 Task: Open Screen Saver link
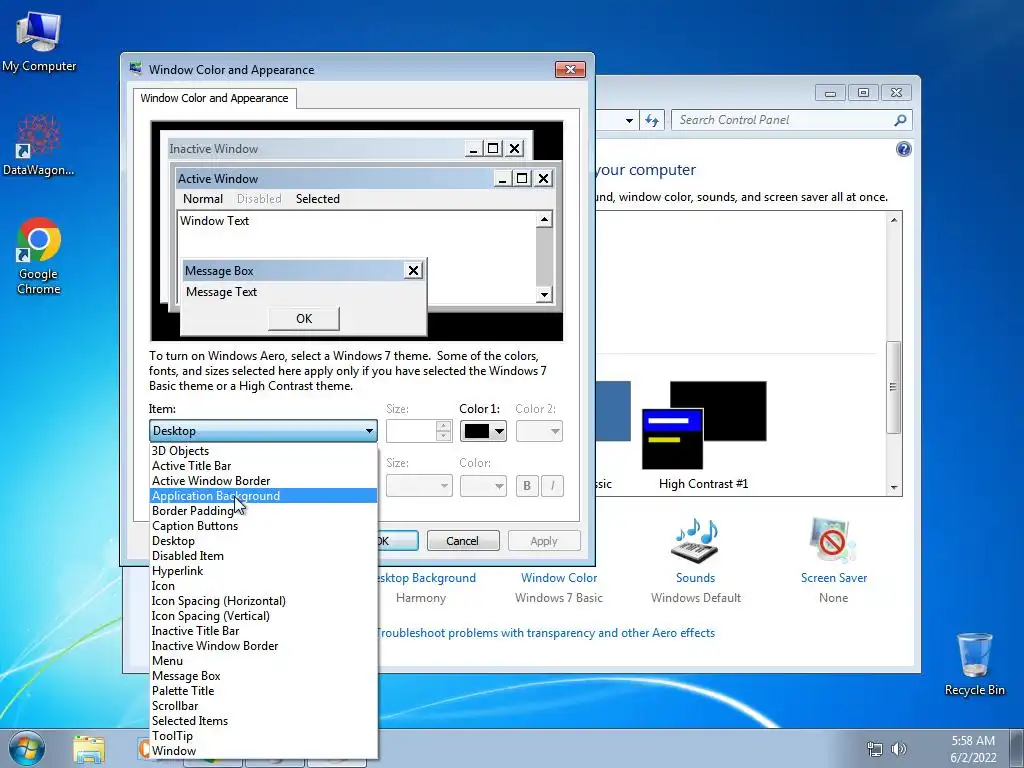tap(834, 578)
